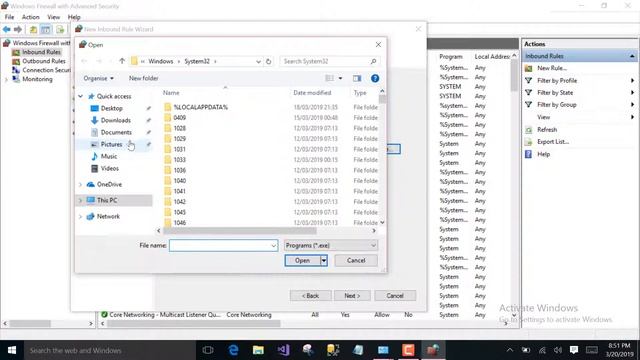
Task: Collapse Quick access in navigation pane
Action: click(80, 96)
